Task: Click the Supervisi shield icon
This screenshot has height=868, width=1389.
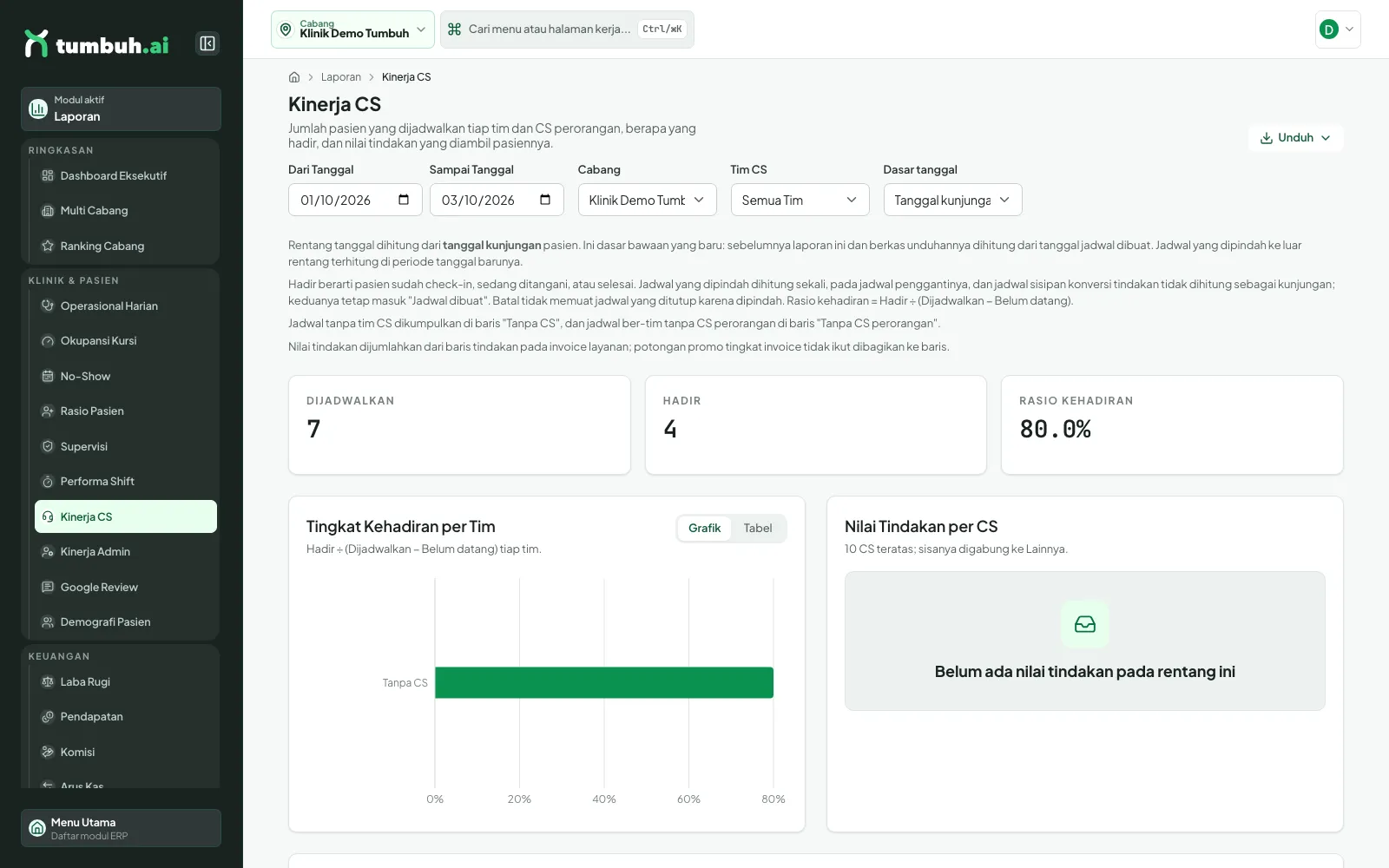Action: (48, 446)
